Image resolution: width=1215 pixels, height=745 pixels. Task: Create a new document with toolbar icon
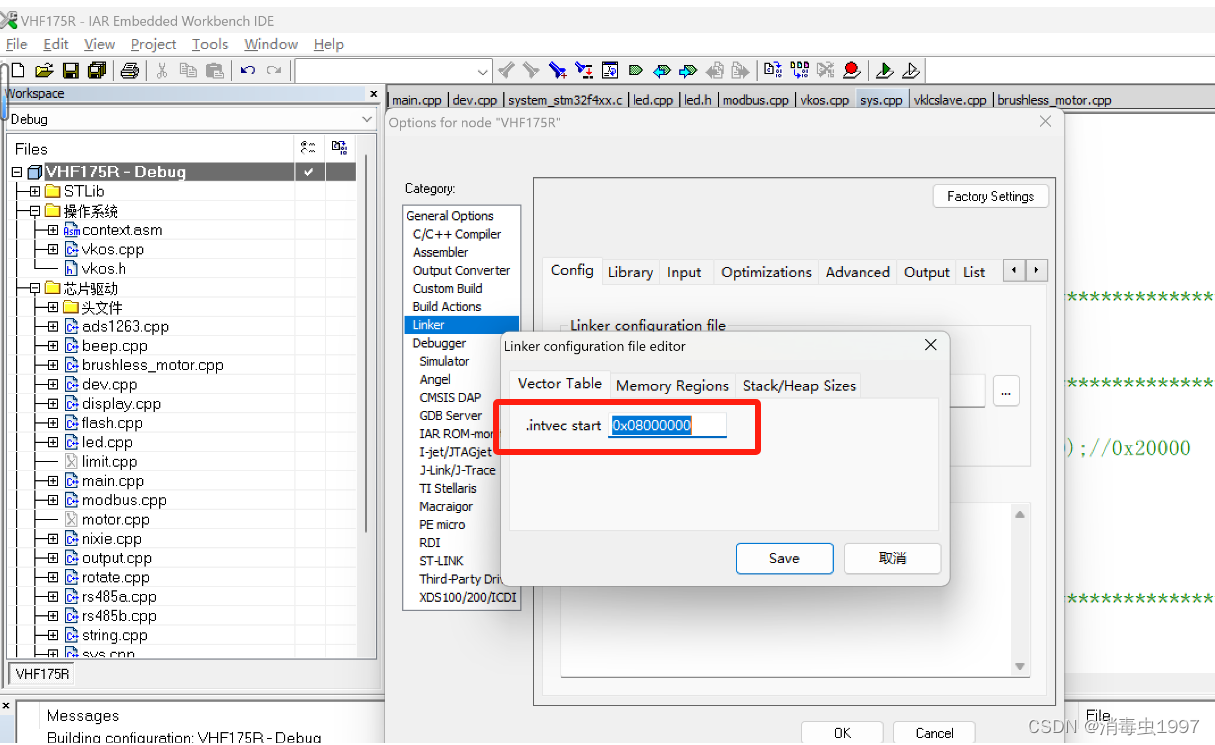(17, 70)
